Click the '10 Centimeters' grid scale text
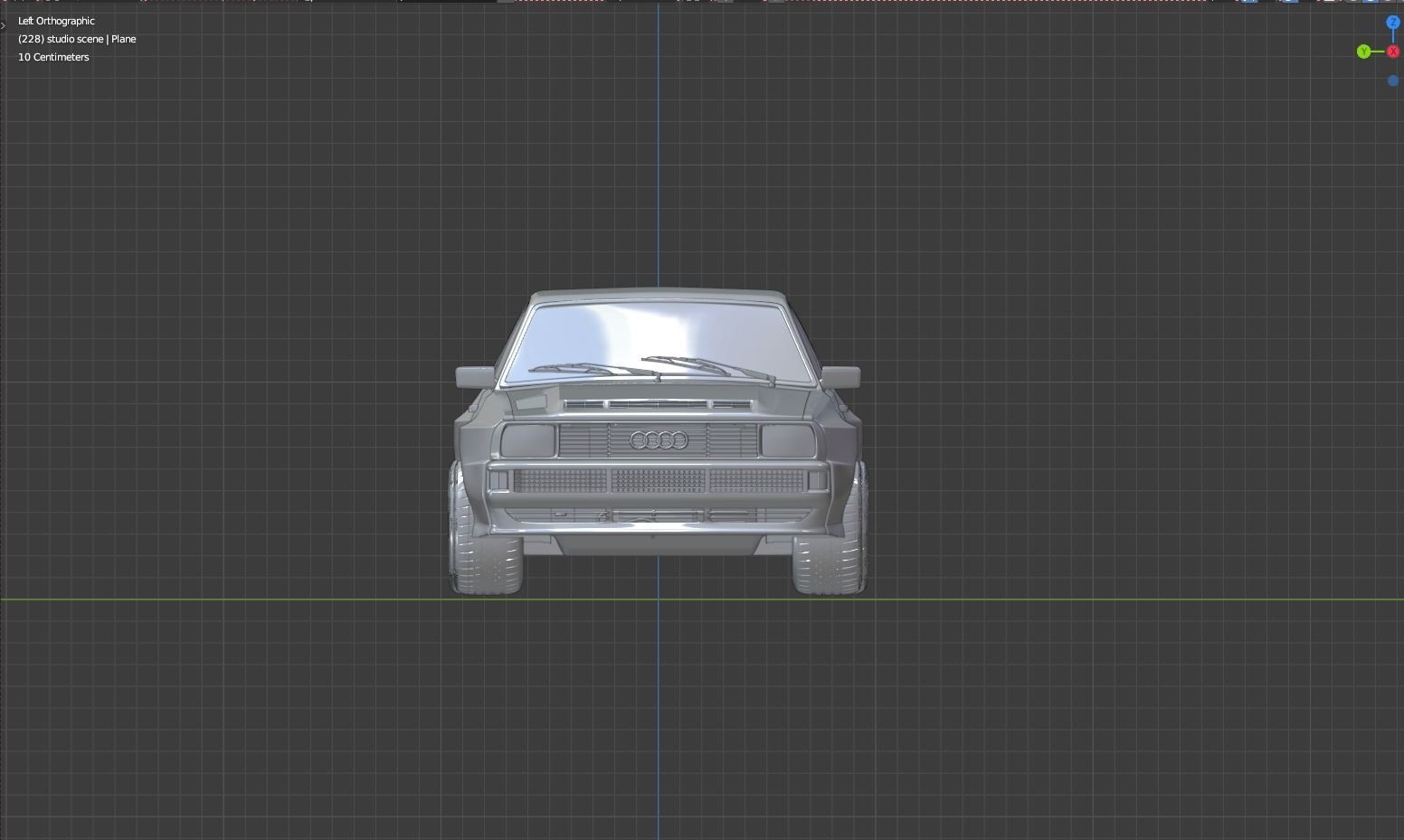The image size is (1404, 840). click(53, 57)
